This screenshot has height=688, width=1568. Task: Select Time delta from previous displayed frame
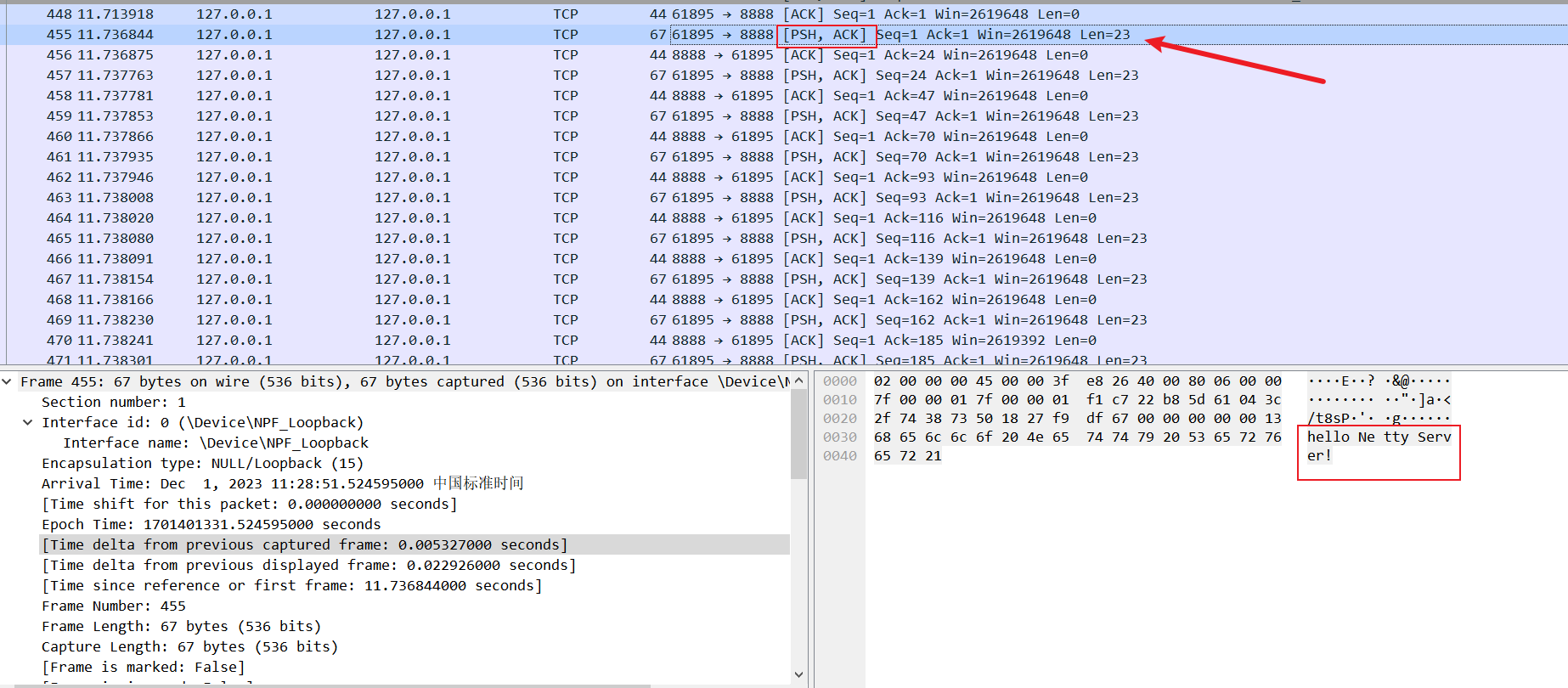309,566
